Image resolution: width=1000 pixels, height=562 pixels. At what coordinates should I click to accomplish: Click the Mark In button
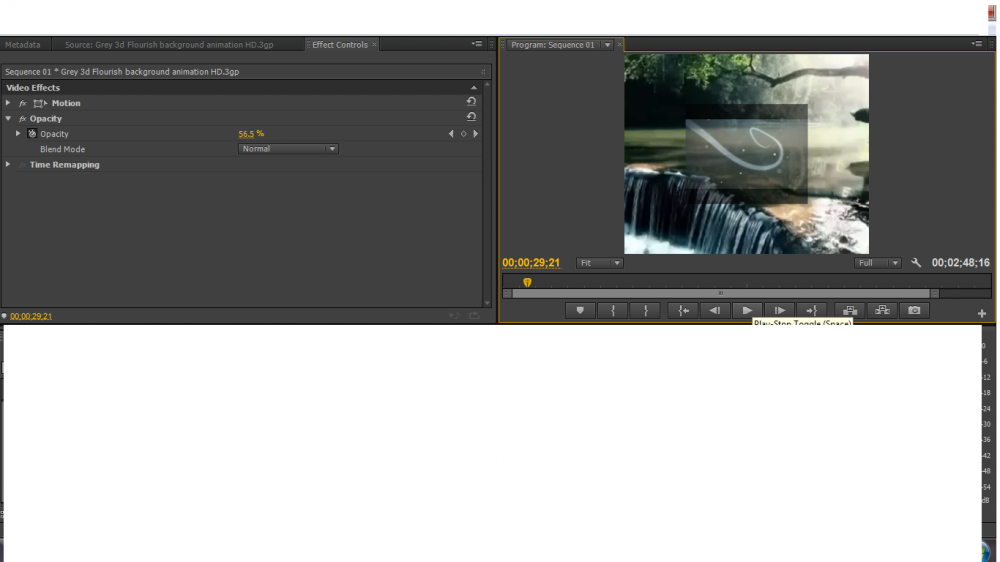(613, 311)
